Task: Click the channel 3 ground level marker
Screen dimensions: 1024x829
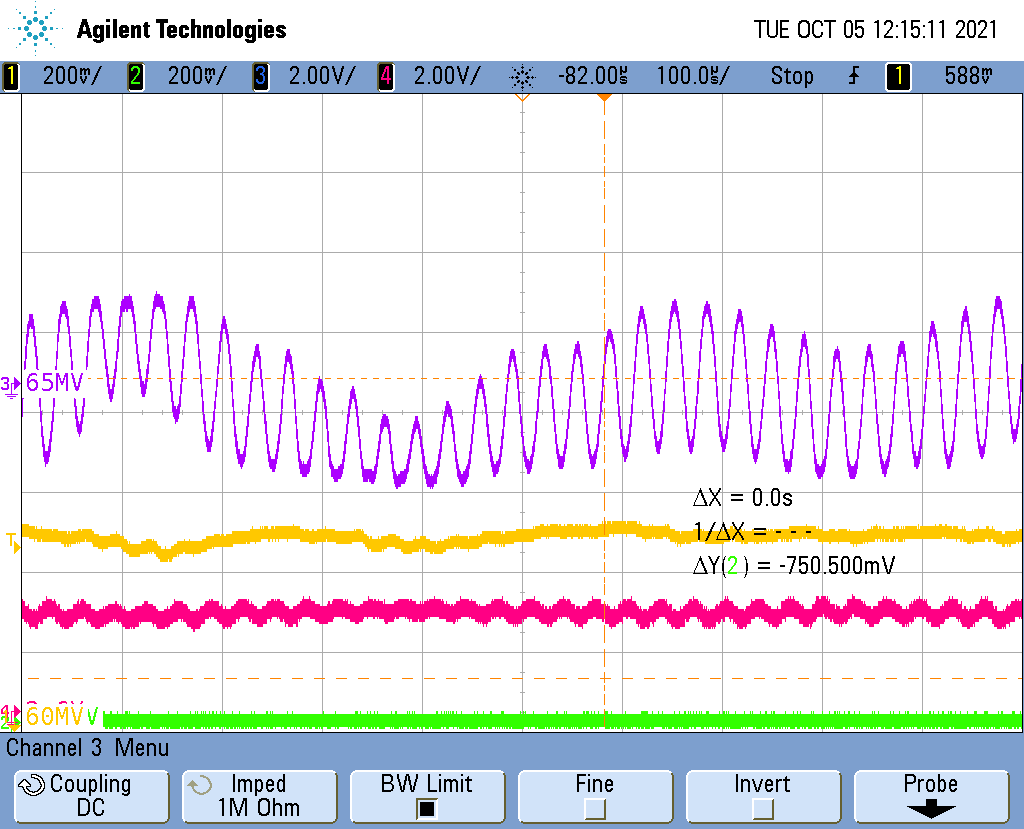Action: 11,386
